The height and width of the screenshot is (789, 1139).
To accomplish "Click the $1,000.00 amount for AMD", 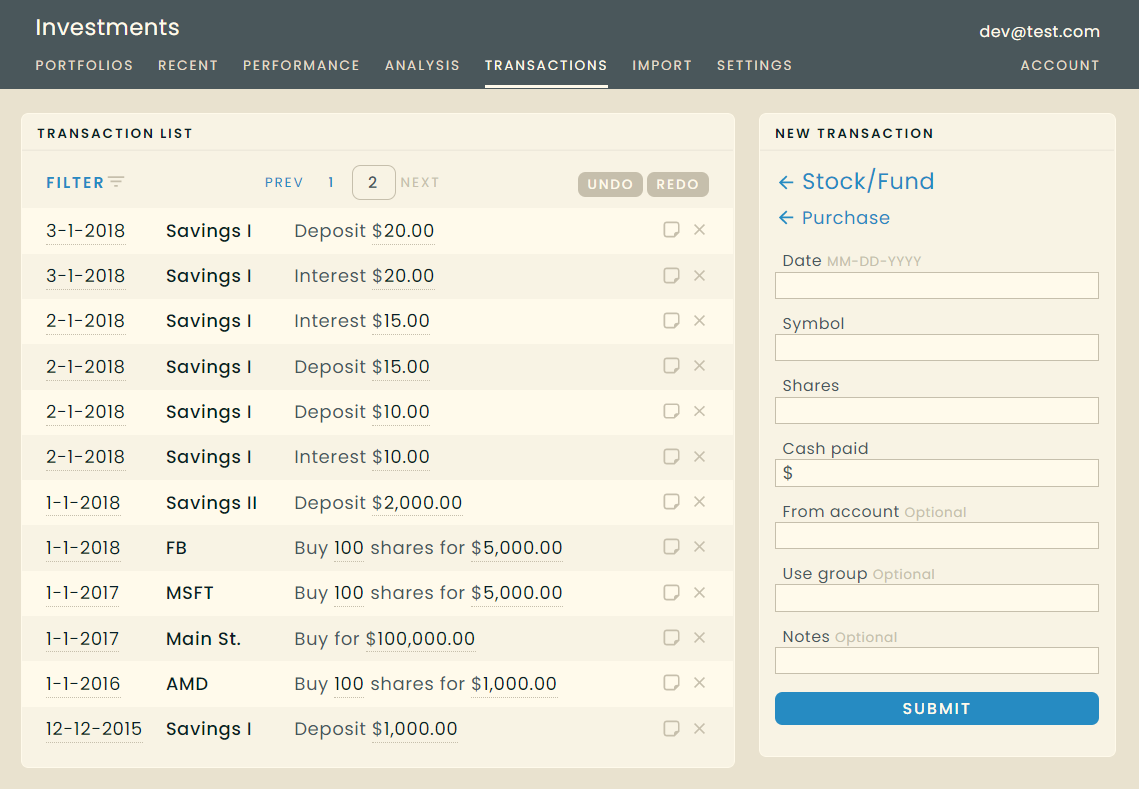I will click(x=514, y=684).
